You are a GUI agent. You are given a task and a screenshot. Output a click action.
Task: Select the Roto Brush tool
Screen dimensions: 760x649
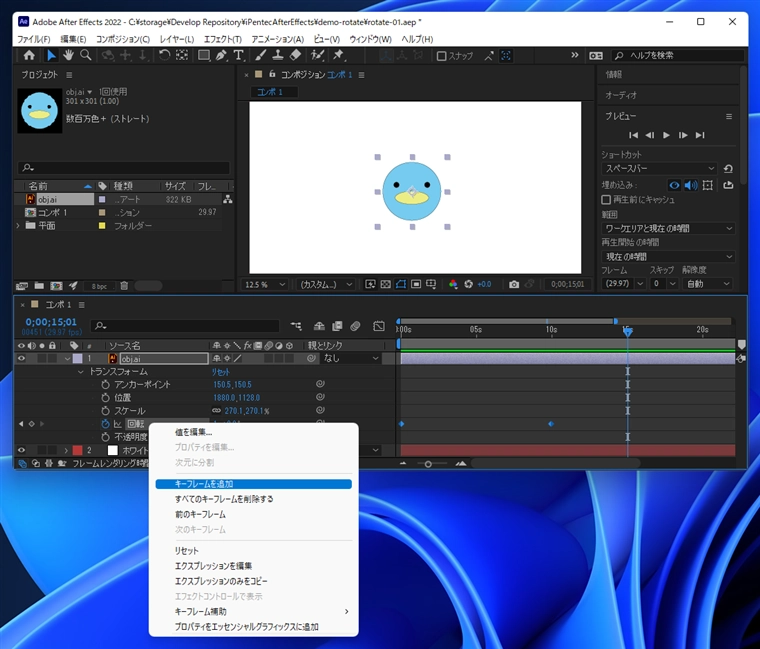[x=317, y=56]
